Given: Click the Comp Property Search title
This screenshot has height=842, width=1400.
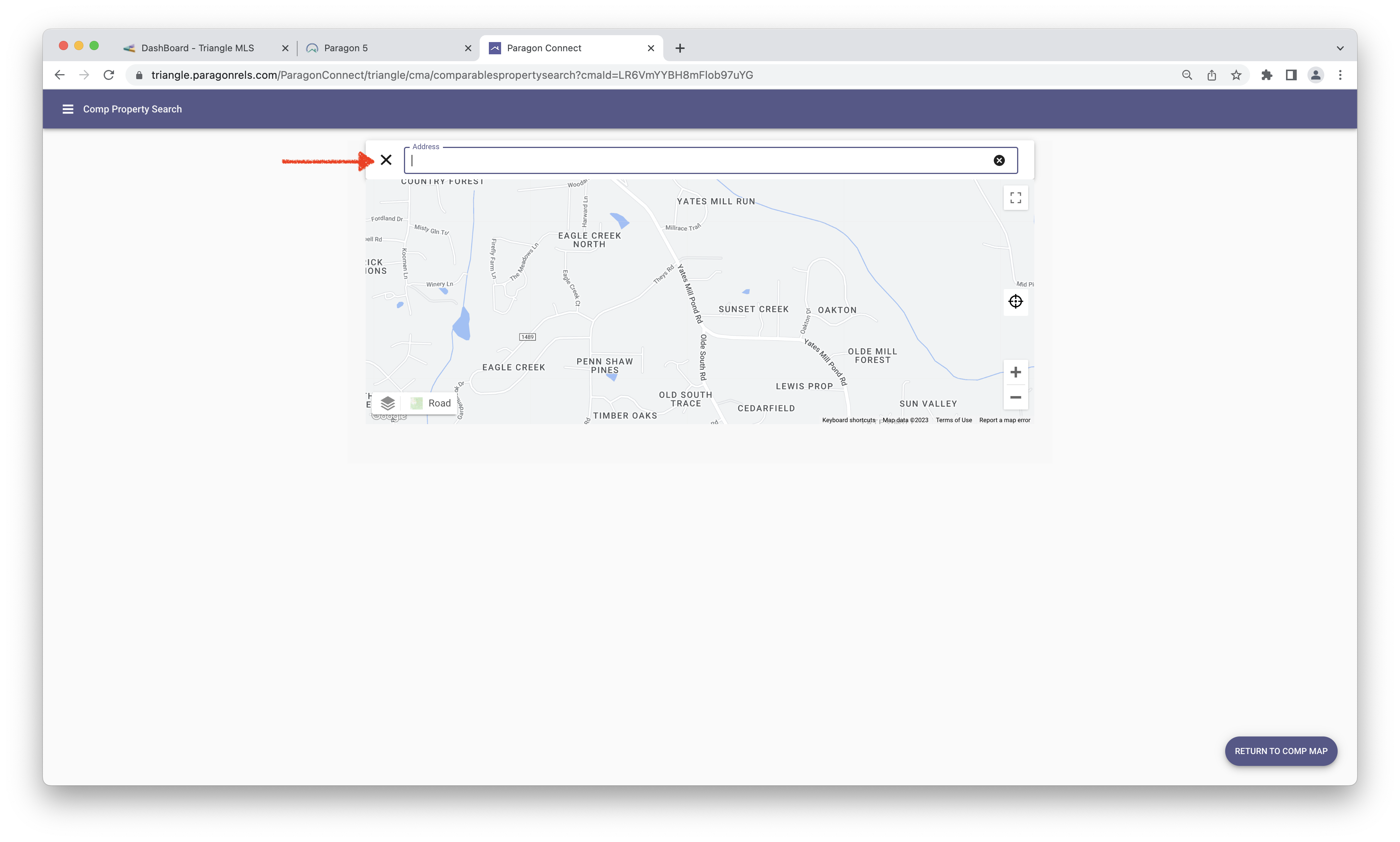Looking at the screenshot, I should pos(132,109).
